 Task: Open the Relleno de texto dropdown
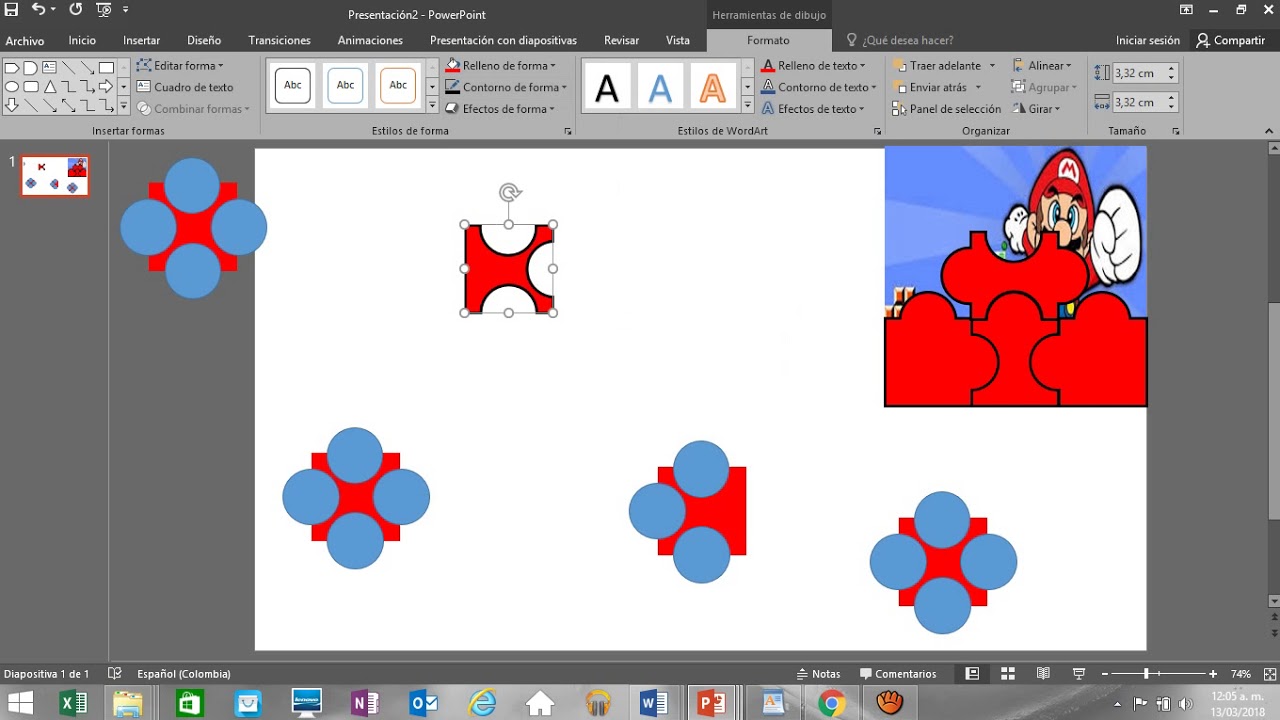[815, 65]
